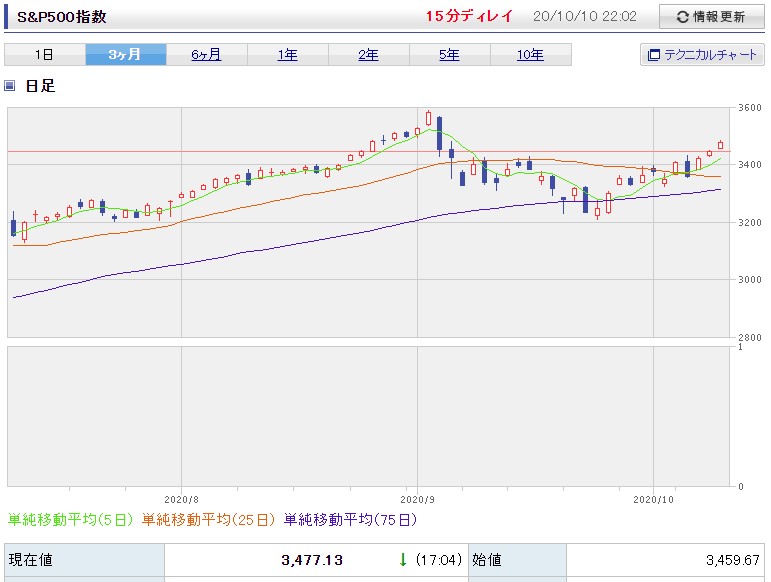
Task: Click the tallest red candlestick near 3600
Action: [429, 118]
